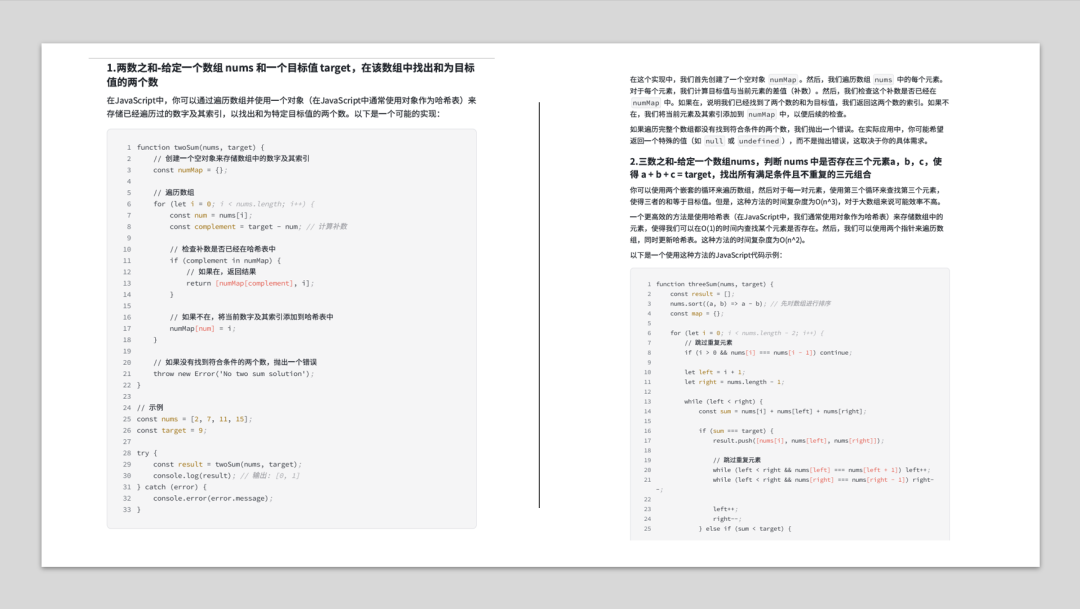Click the line beginning "const sum = nums[i]"
The width and height of the screenshot is (1080, 609).
click(x=782, y=411)
